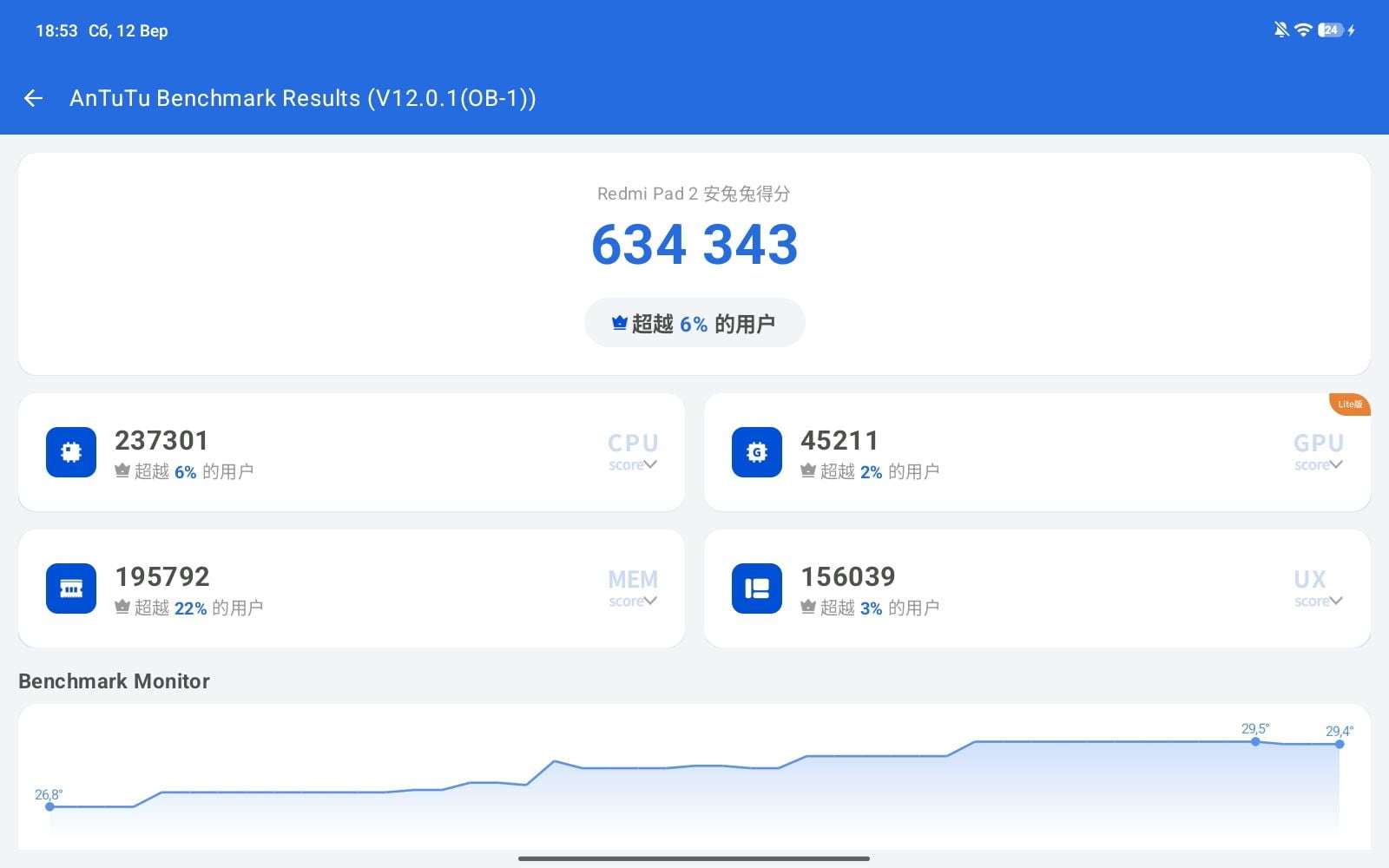Tap the UX score 156039

(x=848, y=576)
